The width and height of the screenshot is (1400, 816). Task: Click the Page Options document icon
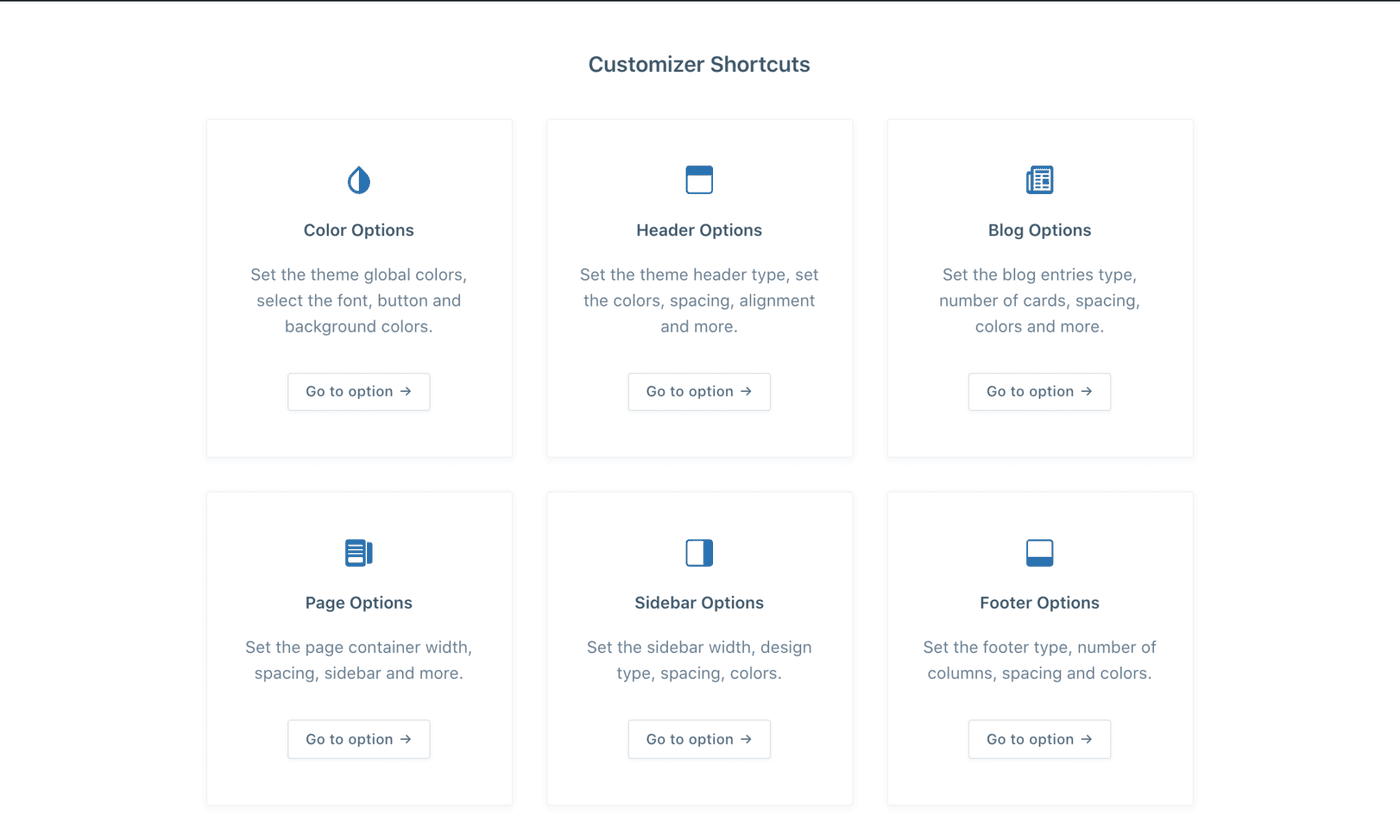pyautogui.click(x=358, y=552)
